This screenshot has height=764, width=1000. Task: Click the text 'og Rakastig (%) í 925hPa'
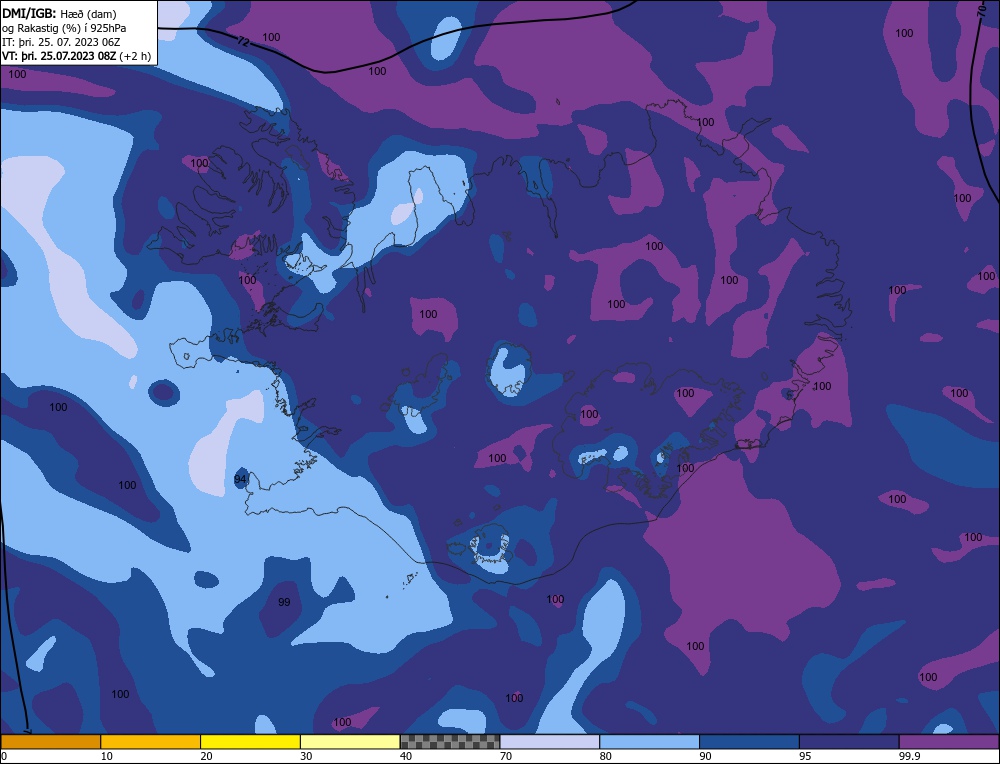pos(64,28)
